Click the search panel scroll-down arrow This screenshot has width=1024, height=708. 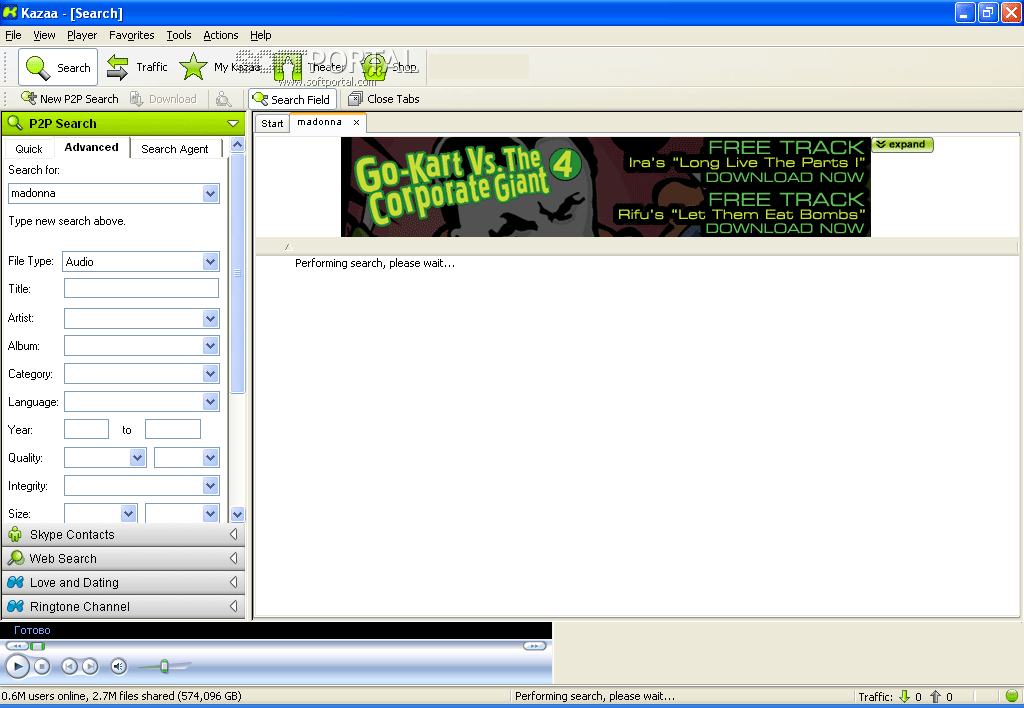(238, 515)
